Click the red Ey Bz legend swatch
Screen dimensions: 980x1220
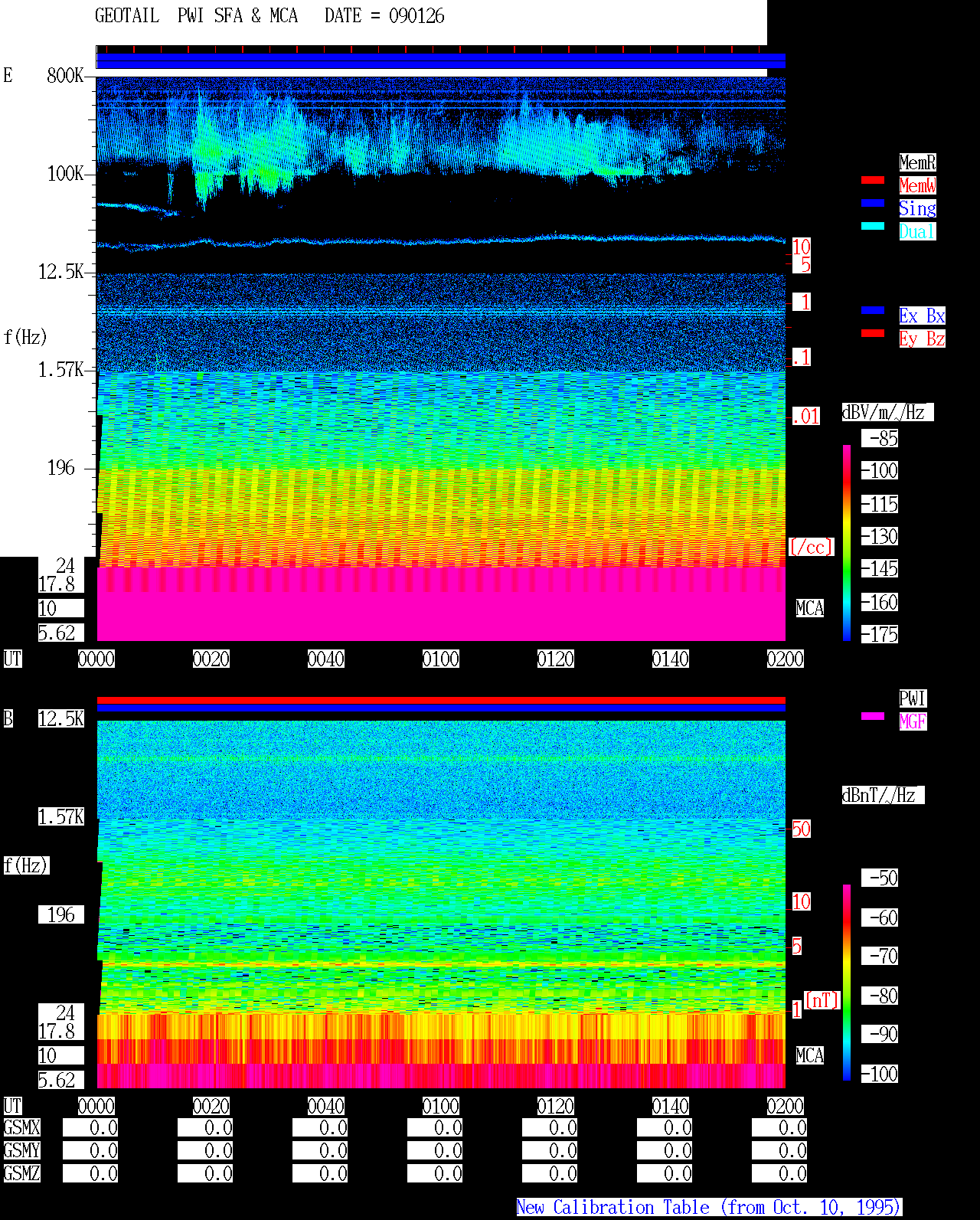[873, 333]
